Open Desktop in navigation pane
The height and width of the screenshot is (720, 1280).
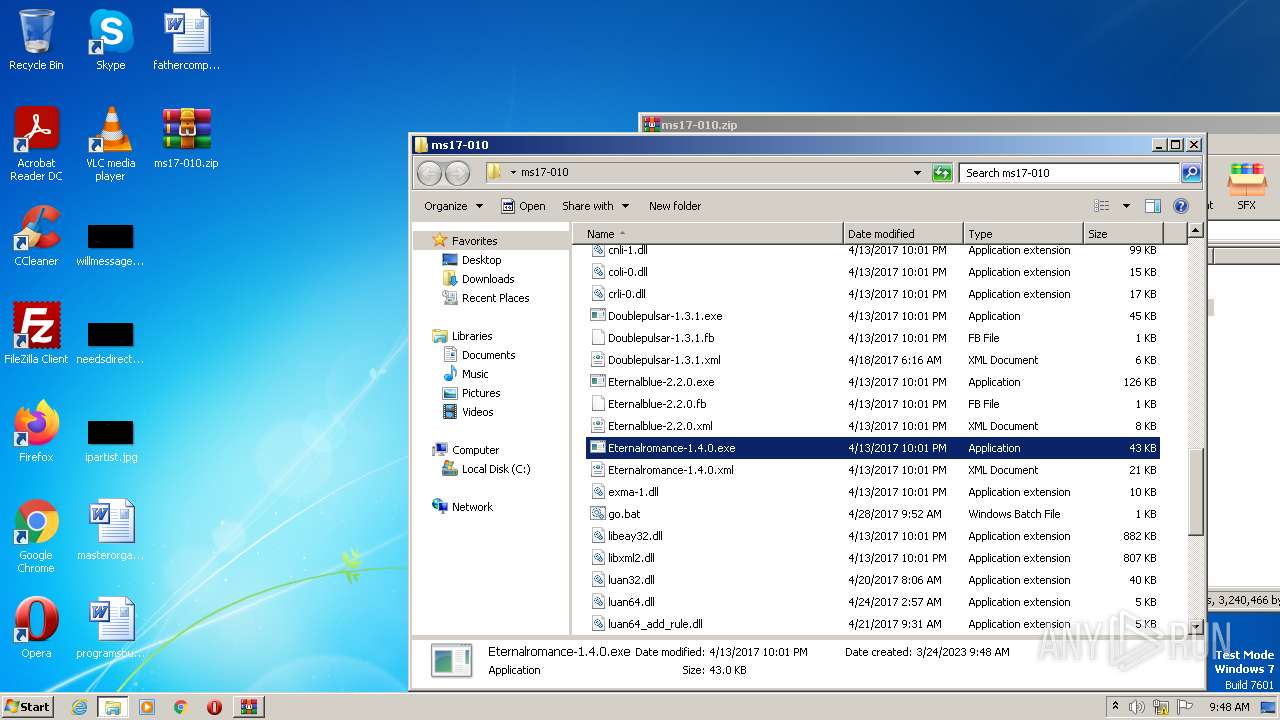click(x=481, y=260)
